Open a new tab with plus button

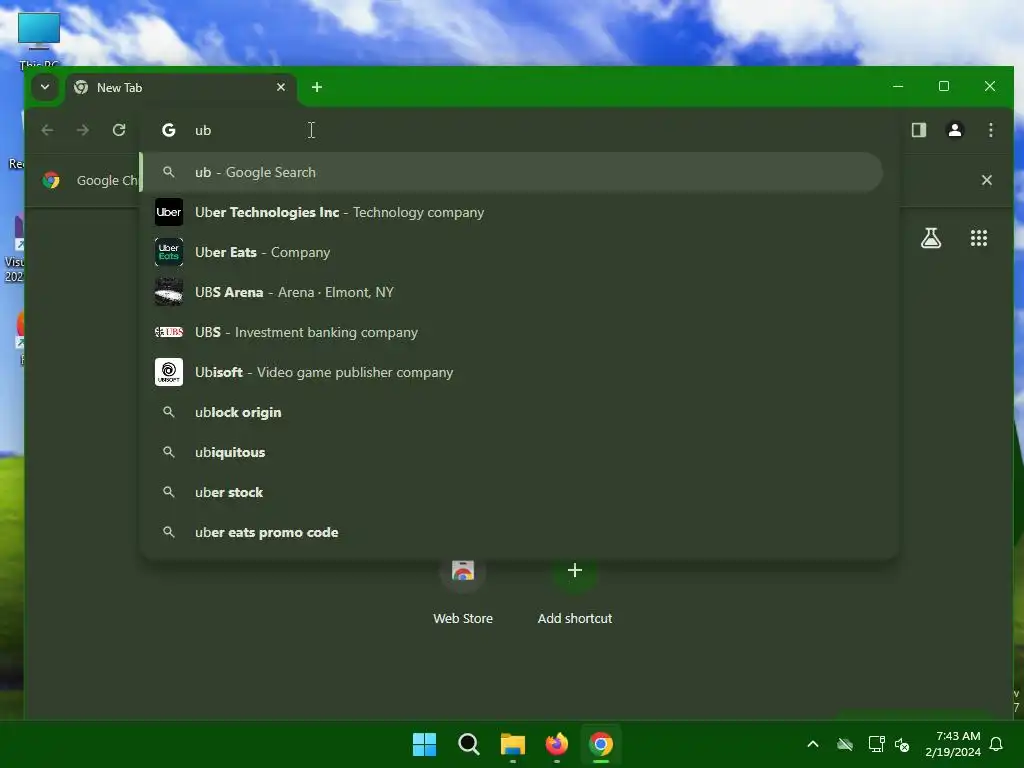point(317,87)
